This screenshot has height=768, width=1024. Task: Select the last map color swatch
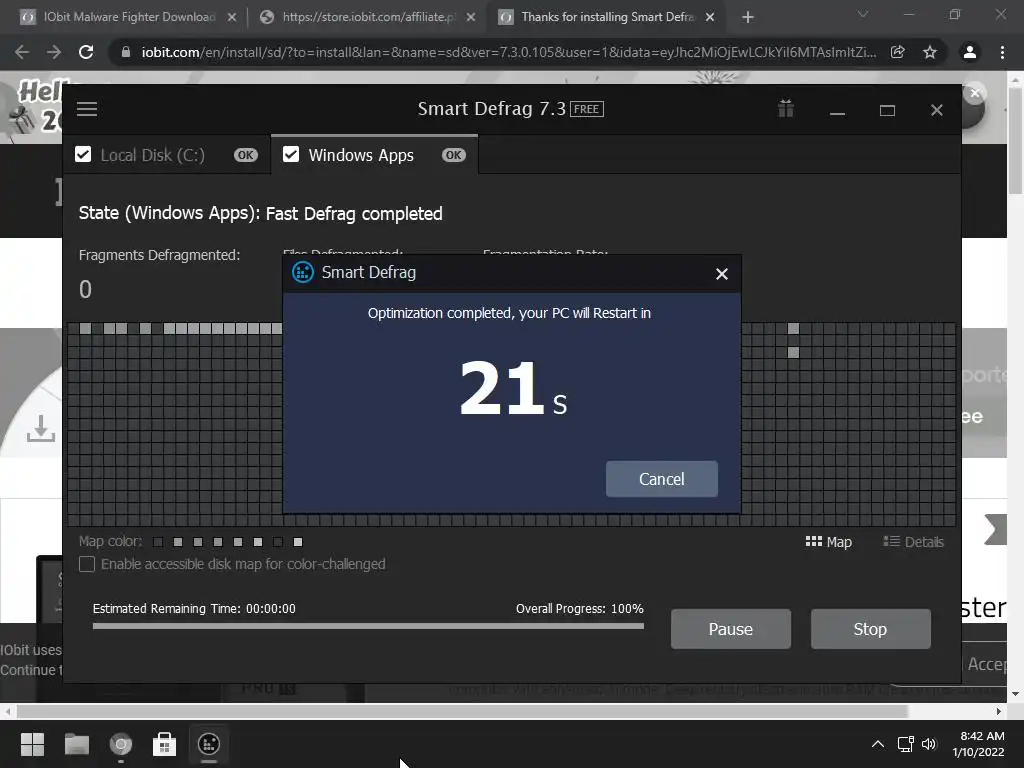[x=298, y=542]
